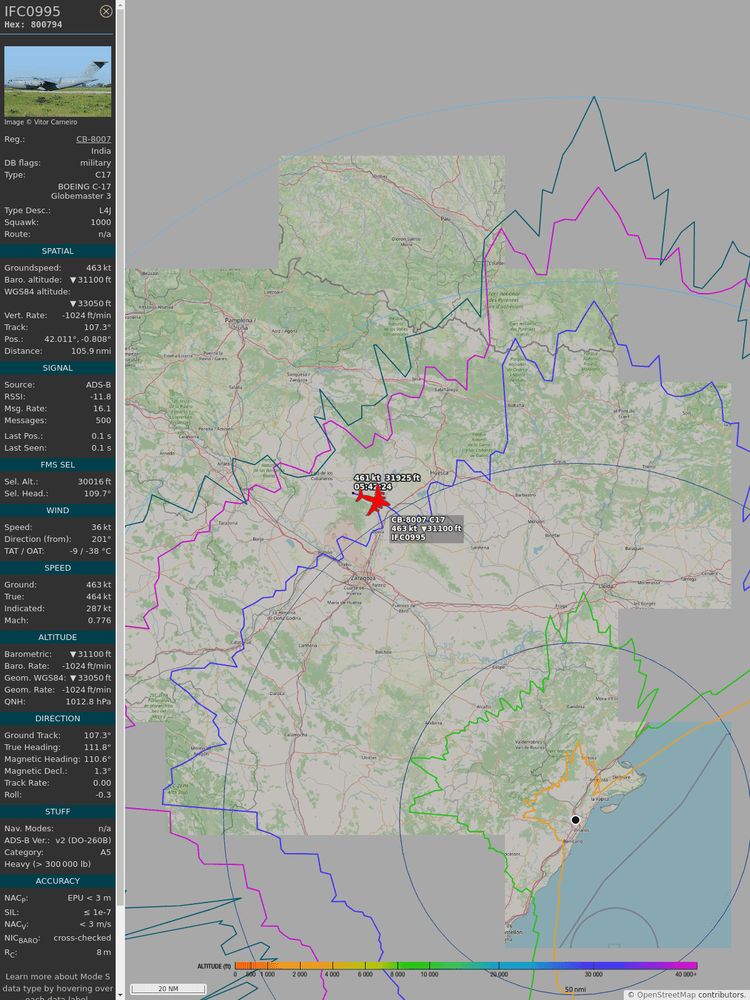Click the NACp EPU < 3 m value
The height and width of the screenshot is (1000, 750).
point(89,898)
